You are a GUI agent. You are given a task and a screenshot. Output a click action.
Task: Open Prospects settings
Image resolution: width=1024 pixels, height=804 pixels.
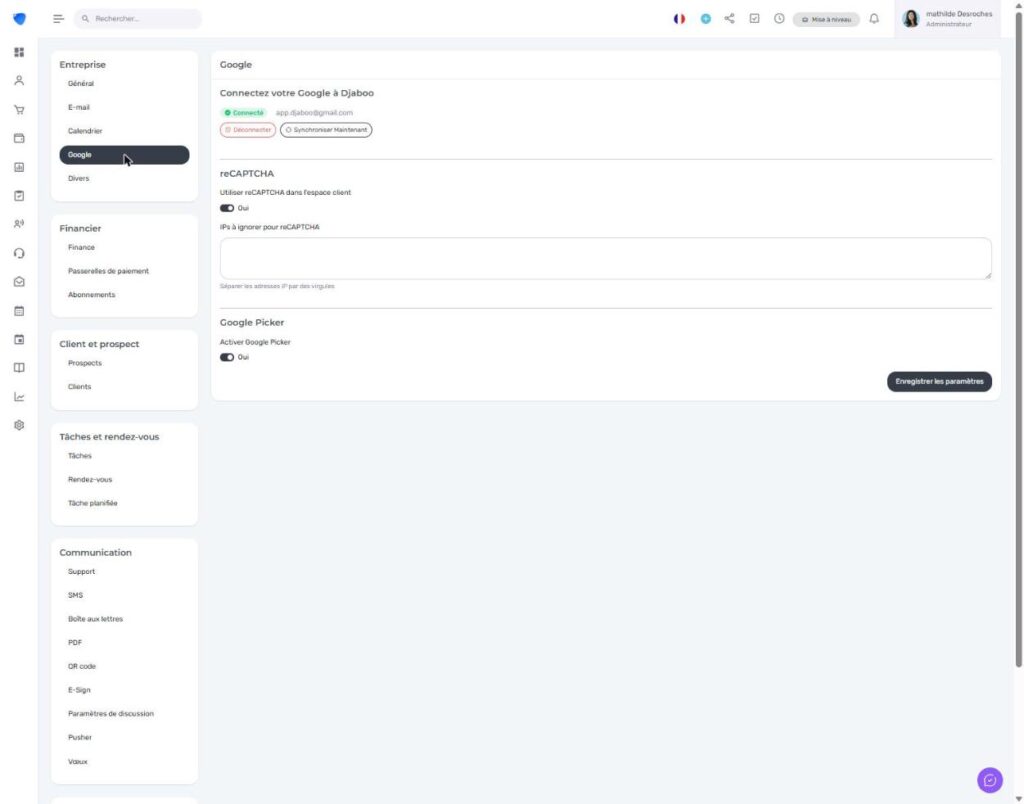(85, 363)
